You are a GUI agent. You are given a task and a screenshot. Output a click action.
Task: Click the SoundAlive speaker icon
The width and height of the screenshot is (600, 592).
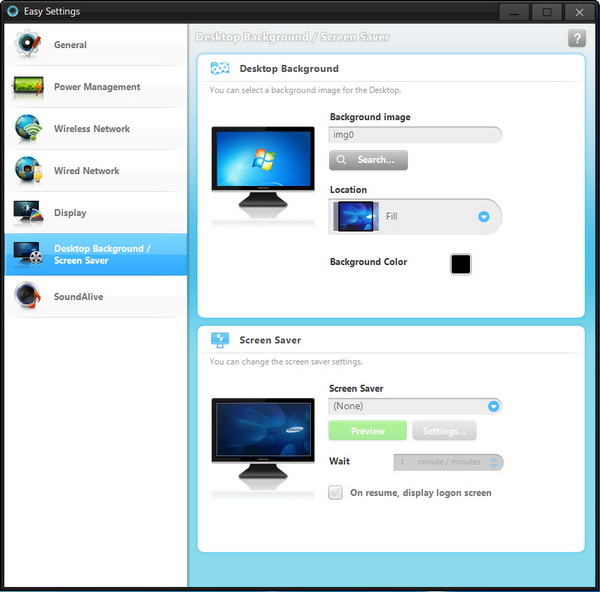27,297
